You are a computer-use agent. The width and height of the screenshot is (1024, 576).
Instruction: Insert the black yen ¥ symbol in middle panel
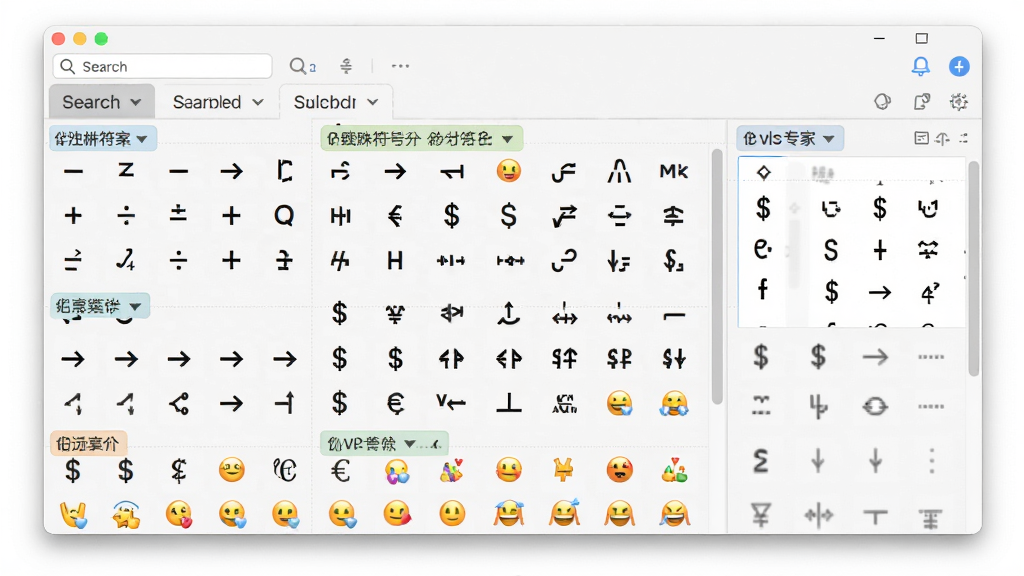click(395, 315)
